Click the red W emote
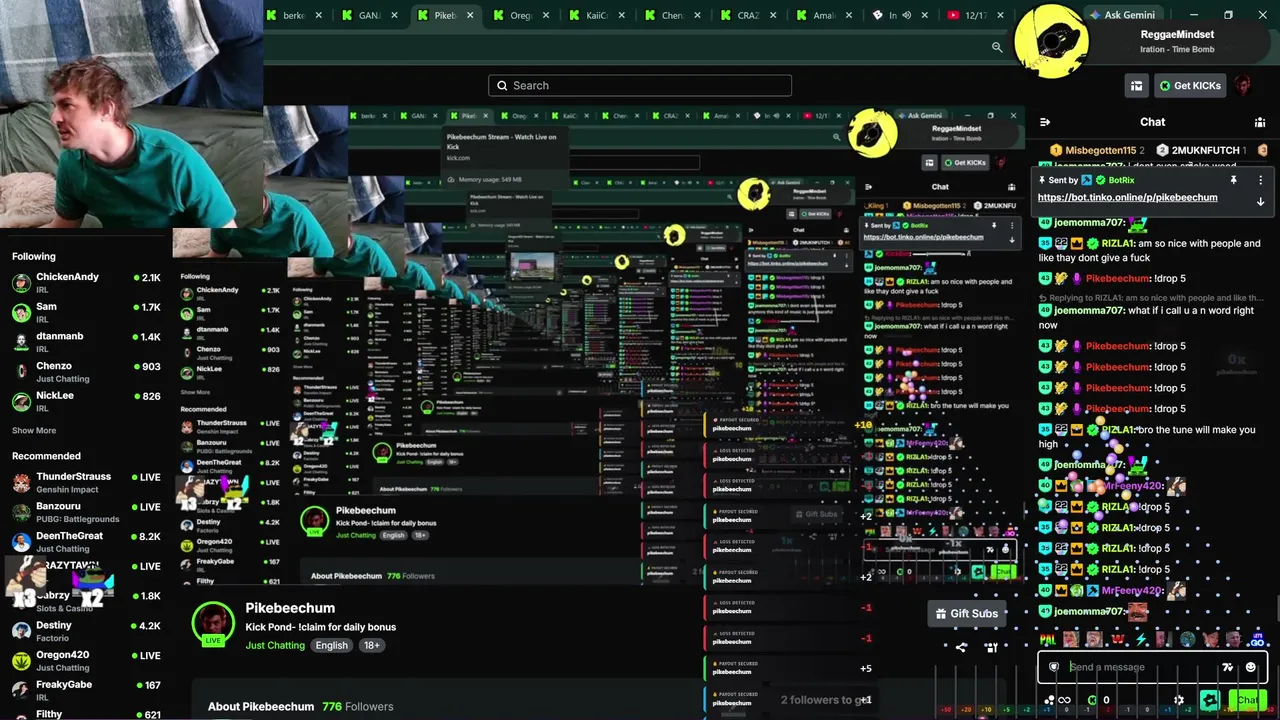The width and height of the screenshot is (1280, 720). pyautogui.click(x=1118, y=639)
